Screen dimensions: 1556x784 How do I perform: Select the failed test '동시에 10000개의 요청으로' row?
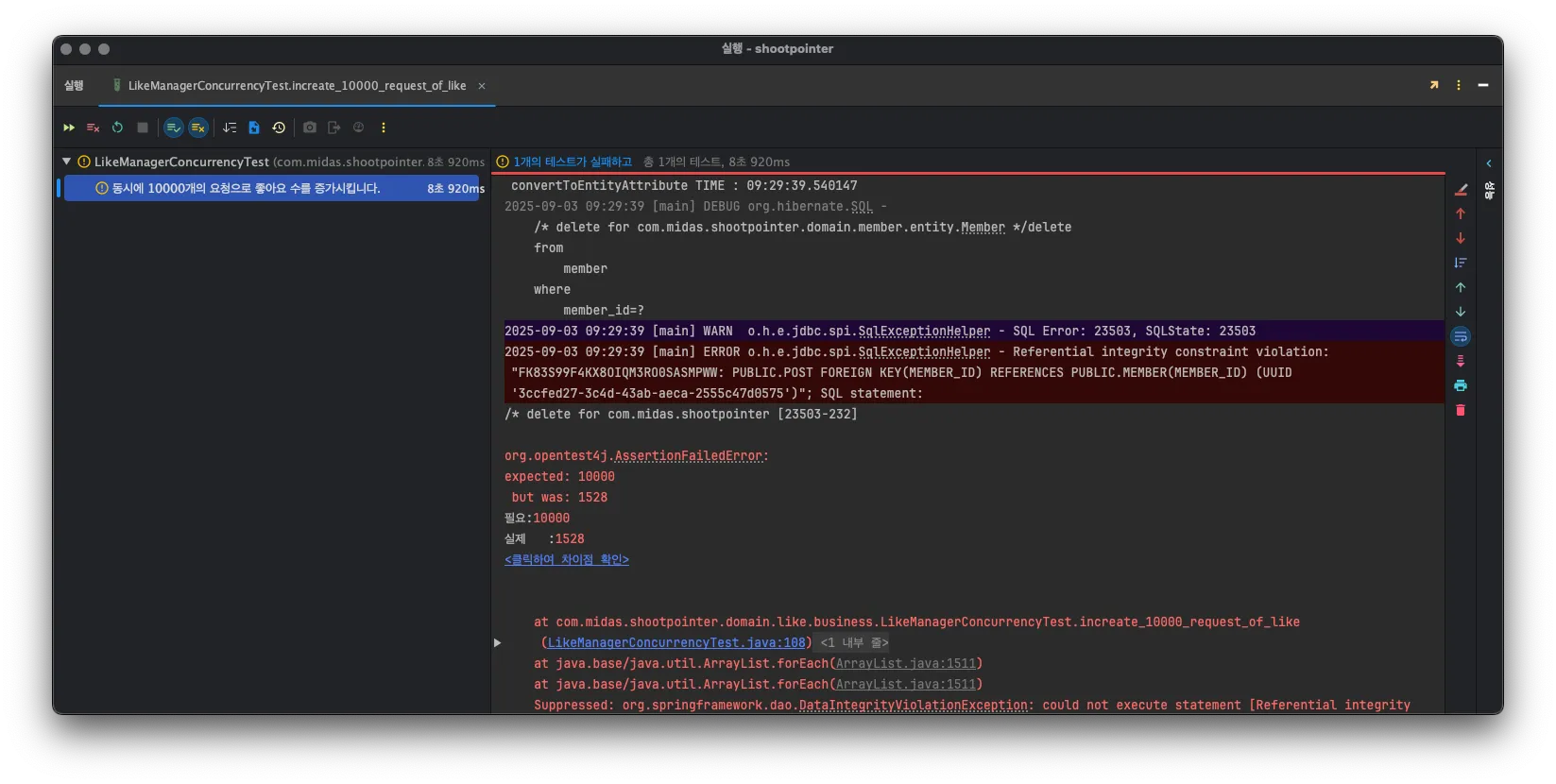click(x=272, y=188)
